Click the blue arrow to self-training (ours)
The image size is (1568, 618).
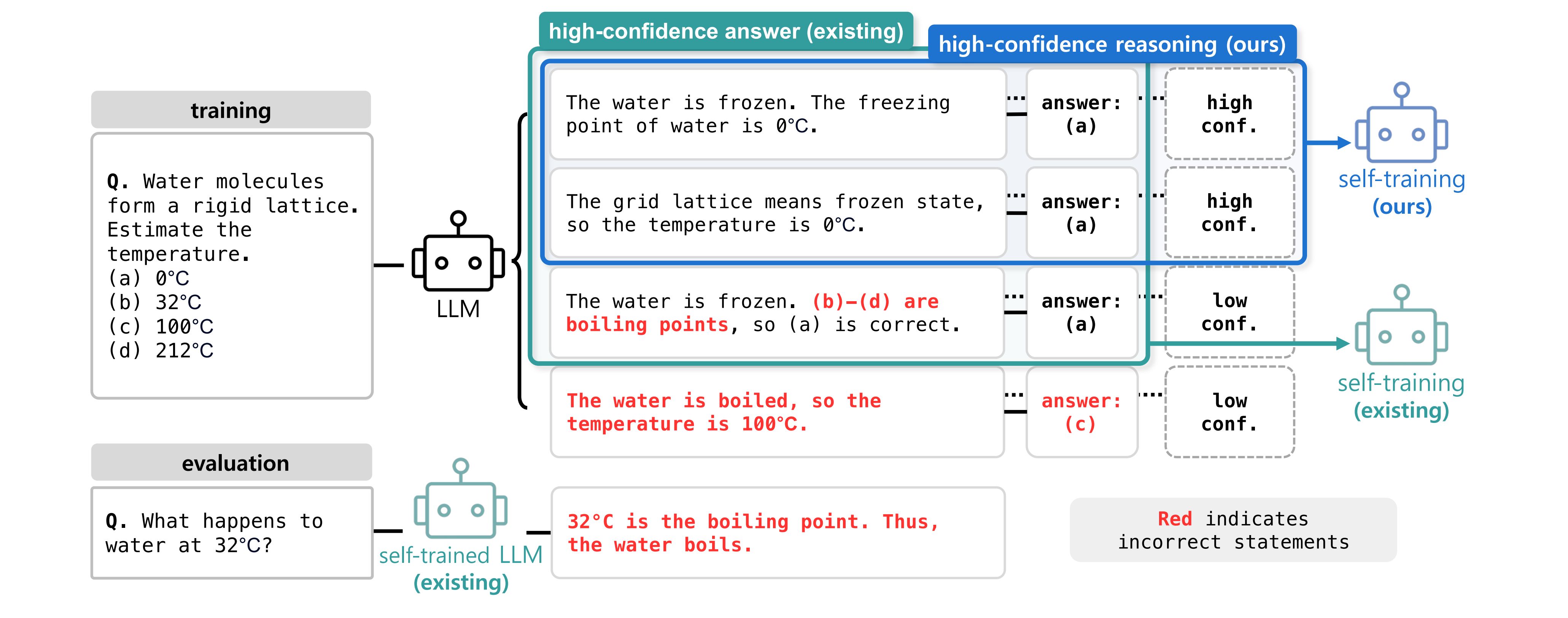[x=1329, y=143]
